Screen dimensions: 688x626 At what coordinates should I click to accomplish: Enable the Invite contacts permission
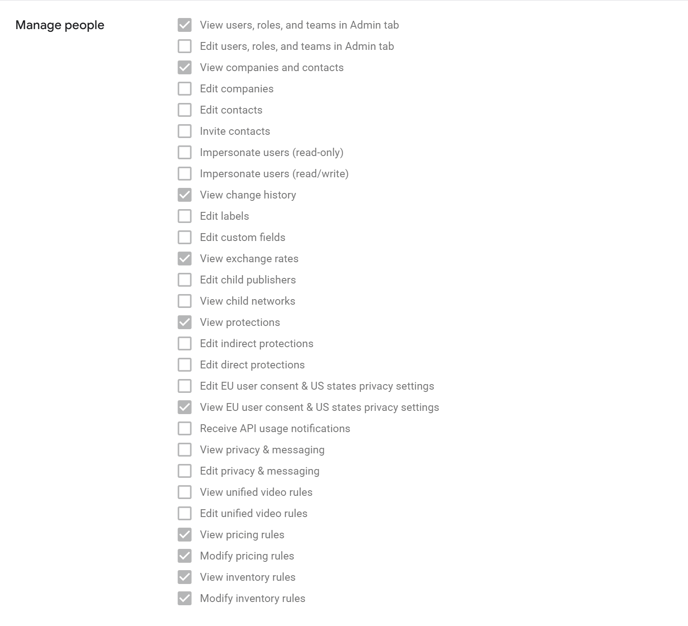click(x=185, y=131)
